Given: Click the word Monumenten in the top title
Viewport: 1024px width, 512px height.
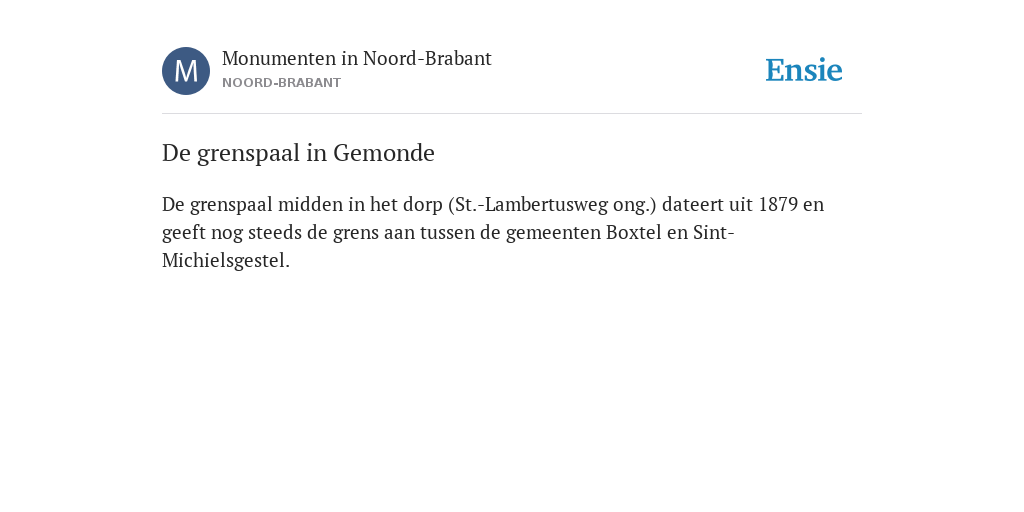Looking at the screenshot, I should (279, 59).
